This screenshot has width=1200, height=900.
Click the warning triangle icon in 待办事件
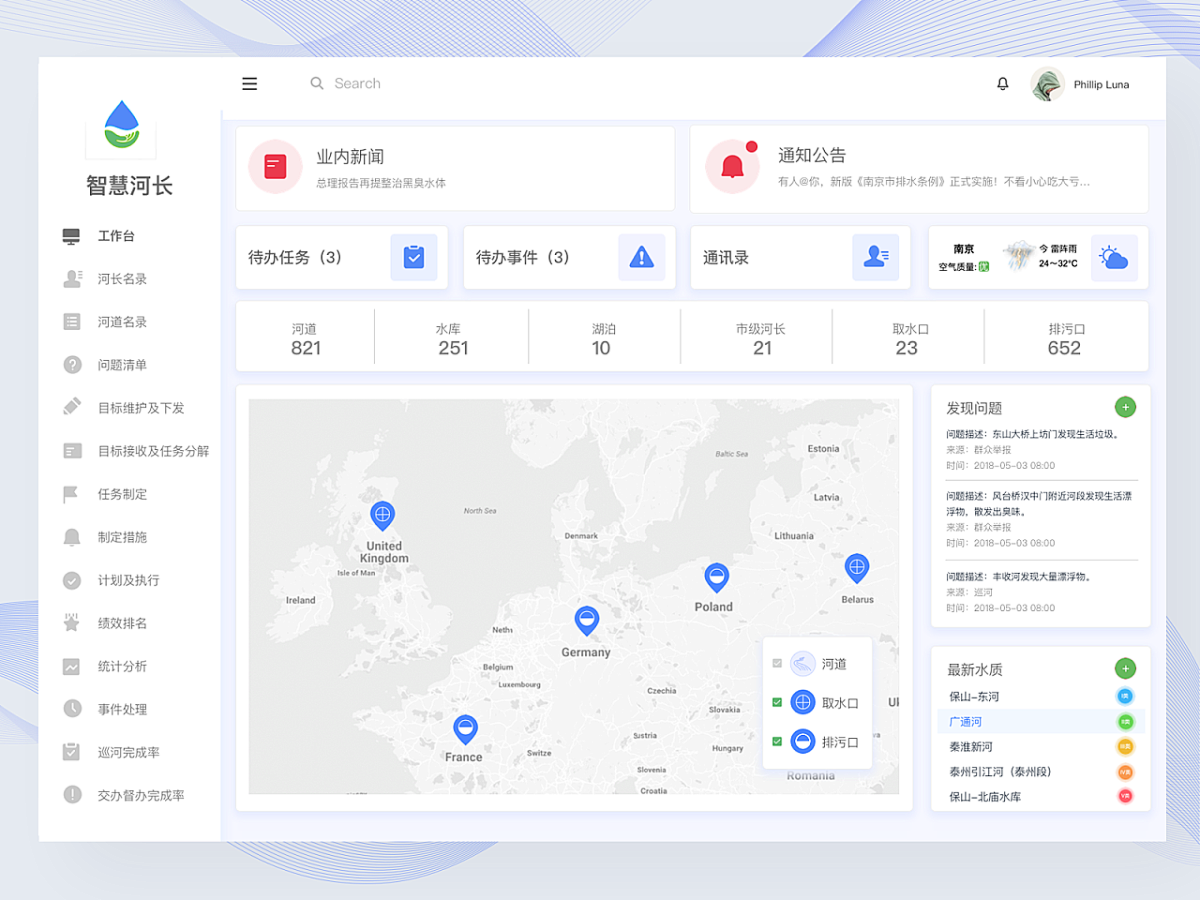[641, 257]
